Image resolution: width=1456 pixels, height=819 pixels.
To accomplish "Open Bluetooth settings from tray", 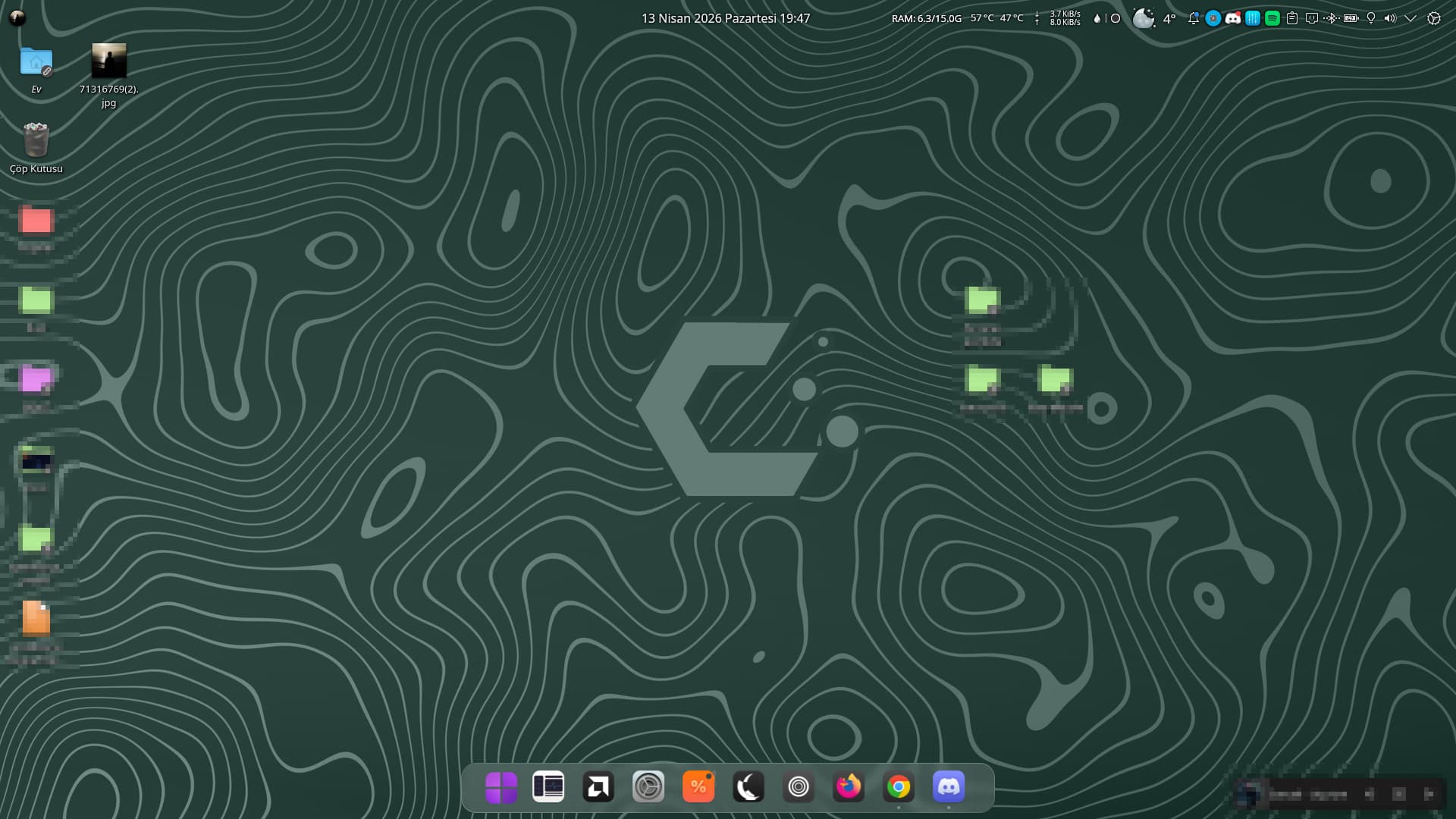I will click(x=1332, y=18).
